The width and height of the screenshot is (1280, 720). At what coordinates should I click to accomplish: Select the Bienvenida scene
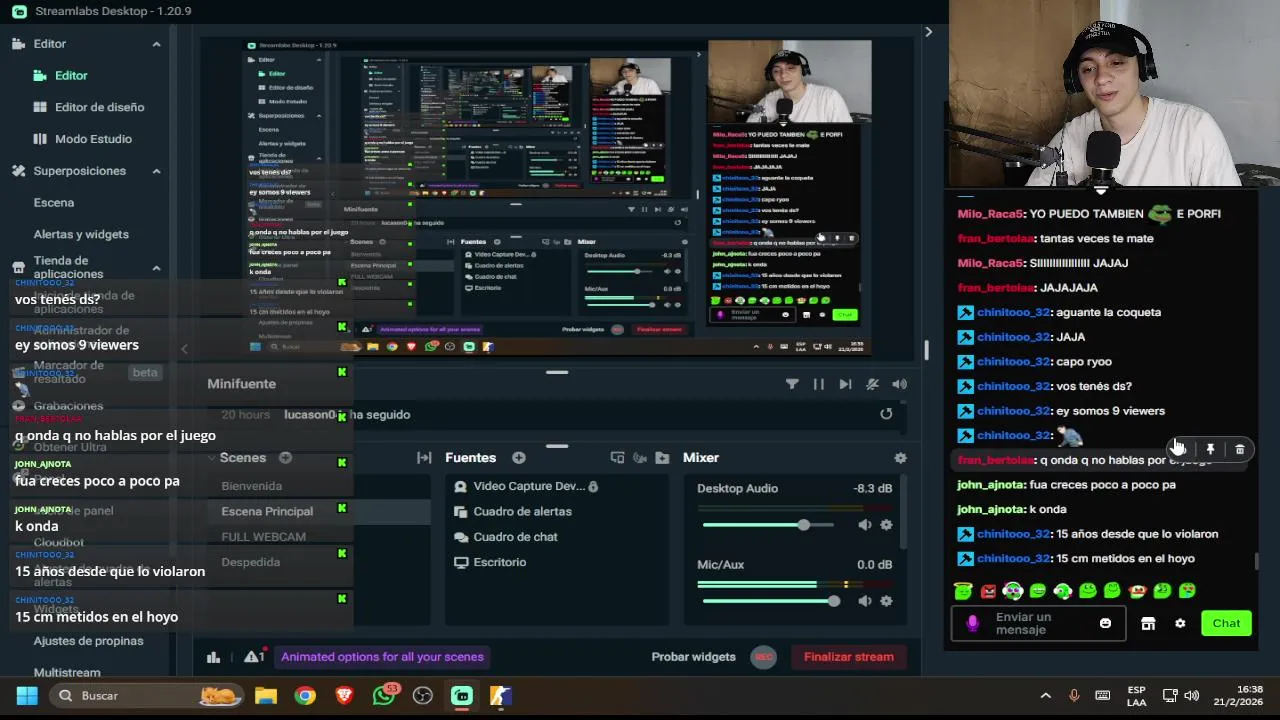(x=252, y=486)
